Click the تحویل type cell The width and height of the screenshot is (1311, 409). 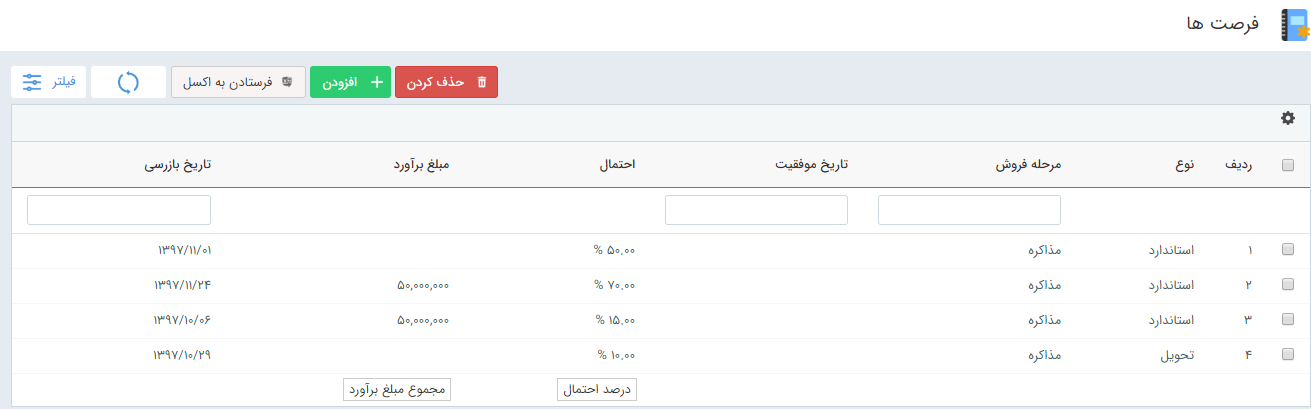tap(1178, 355)
